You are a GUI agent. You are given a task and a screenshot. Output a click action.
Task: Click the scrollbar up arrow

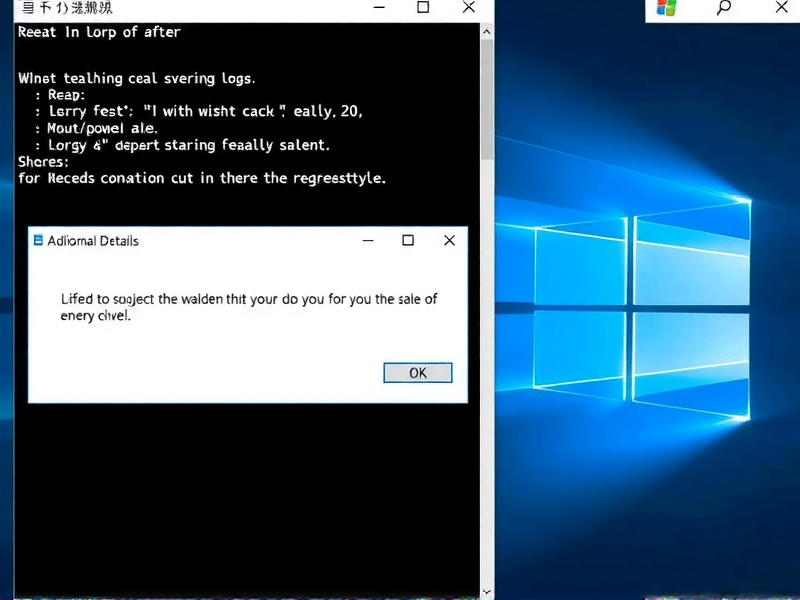click(486, 30)
